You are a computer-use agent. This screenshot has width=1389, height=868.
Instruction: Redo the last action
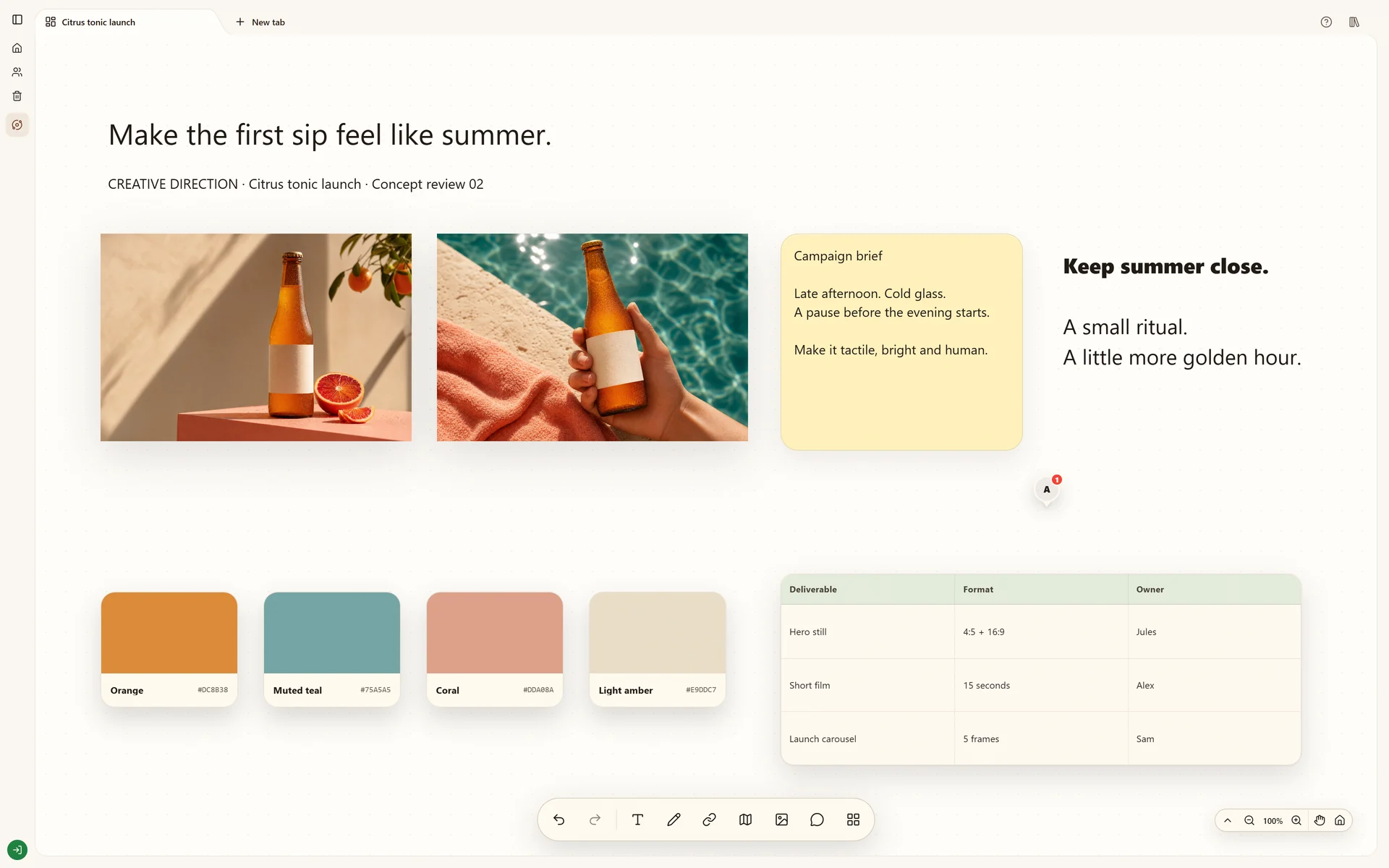pyautogui.click(x=595, y=820)
